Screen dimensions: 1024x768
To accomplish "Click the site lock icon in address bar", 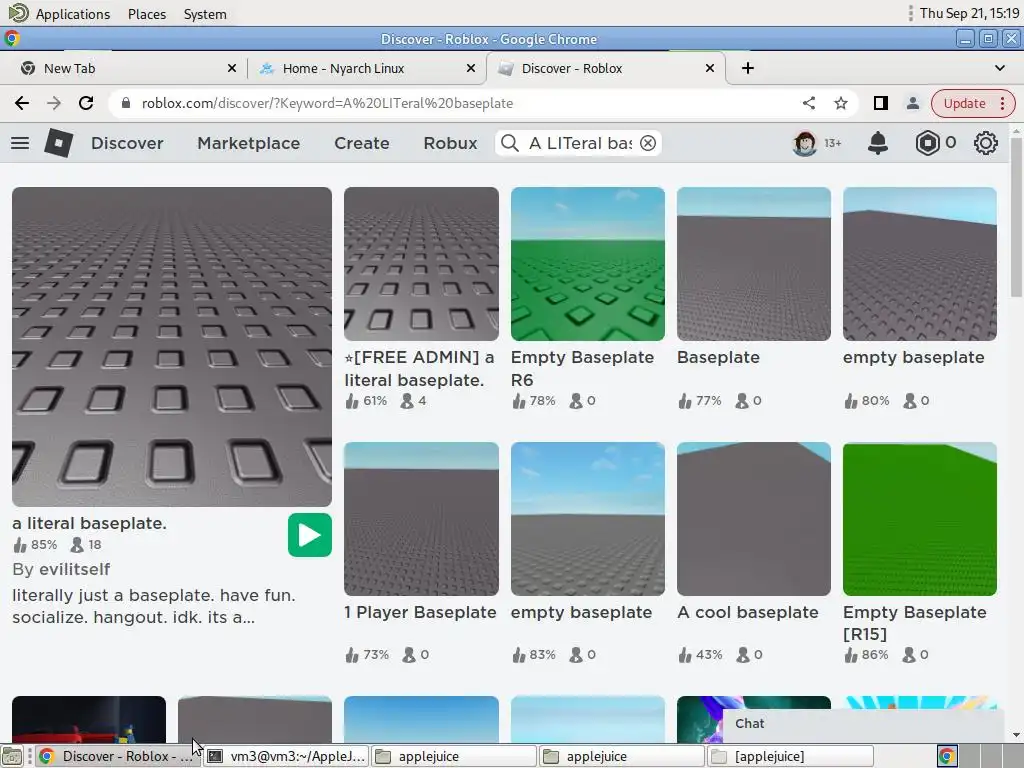I will 126,103.
